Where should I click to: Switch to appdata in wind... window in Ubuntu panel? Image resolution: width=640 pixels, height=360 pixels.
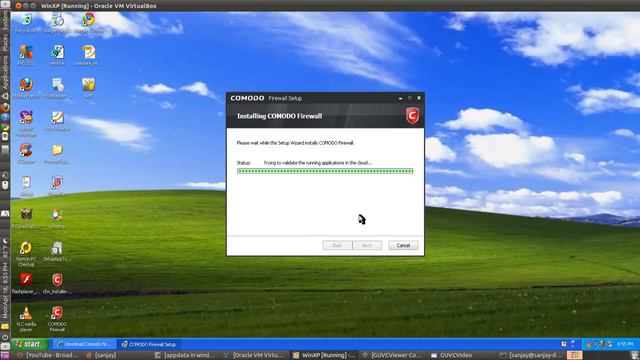185,356
